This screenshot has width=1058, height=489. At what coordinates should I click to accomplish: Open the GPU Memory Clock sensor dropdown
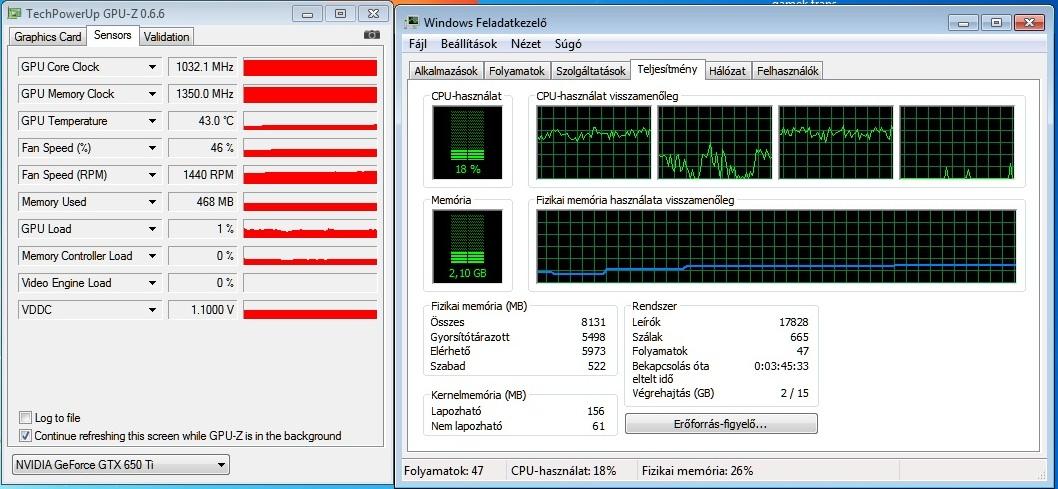[152, 94]
